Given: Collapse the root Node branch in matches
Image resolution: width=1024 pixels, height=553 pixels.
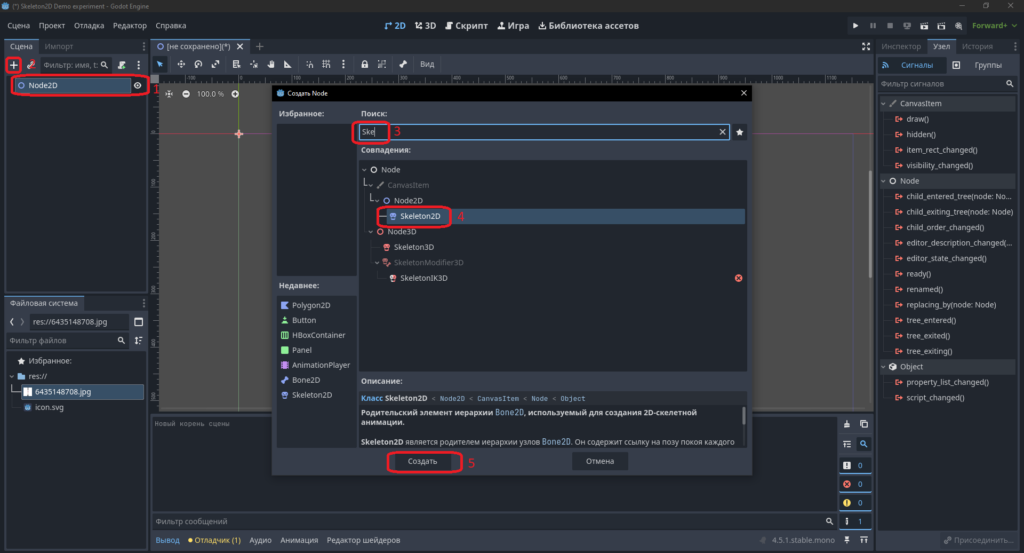Looking at the screenshot, I should tap(365, 170).
